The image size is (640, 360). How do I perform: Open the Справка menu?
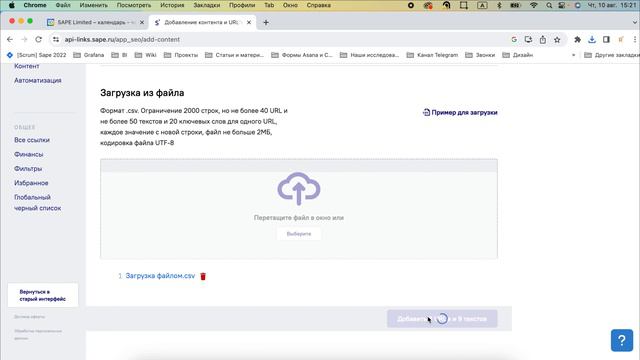tap(318, 5)
